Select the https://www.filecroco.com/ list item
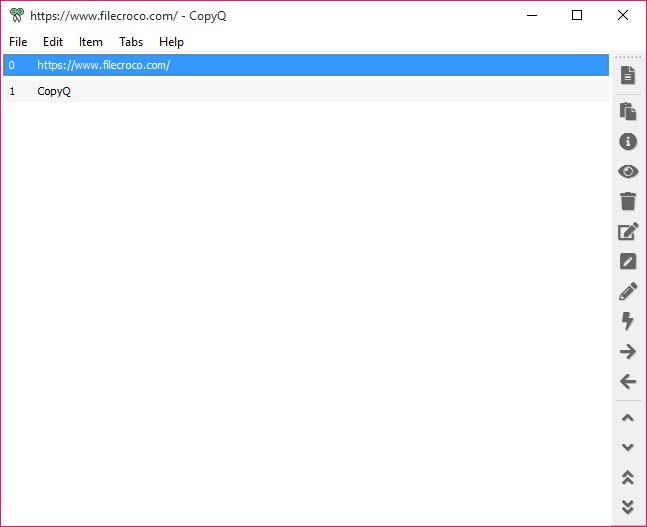The width and height of the screenshot is (647, 527). pyautogui.click(x=306, y=65)
